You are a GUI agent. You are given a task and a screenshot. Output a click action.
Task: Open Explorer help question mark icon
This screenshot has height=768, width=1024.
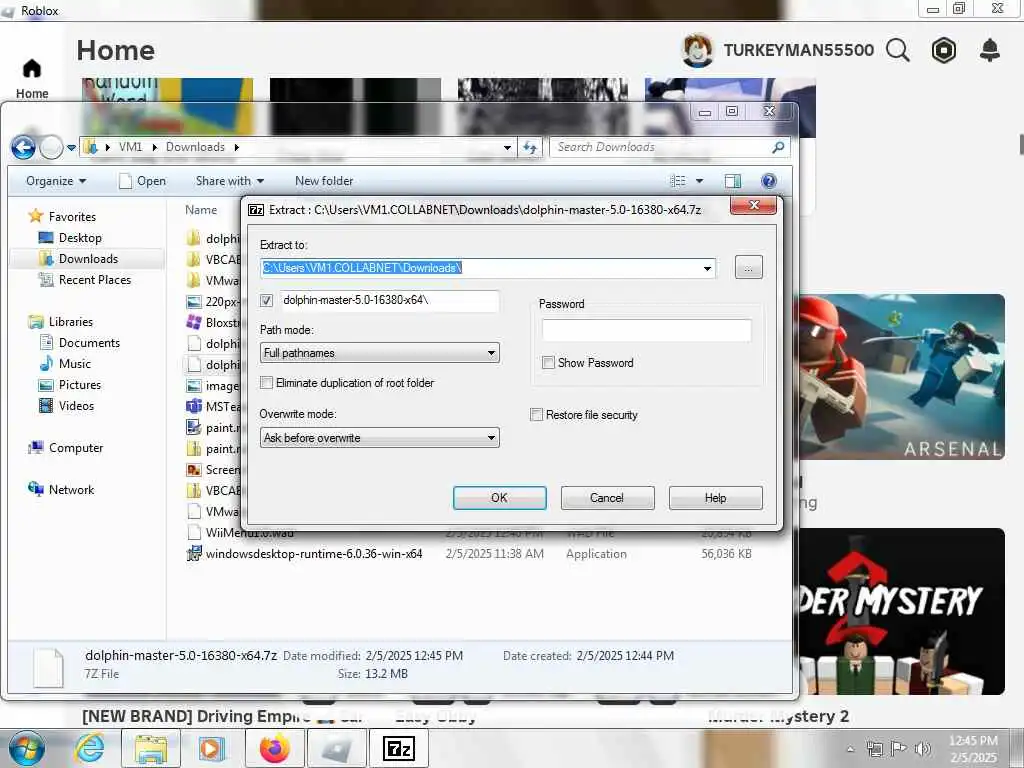pyautogui.click(x=769, y=181)
